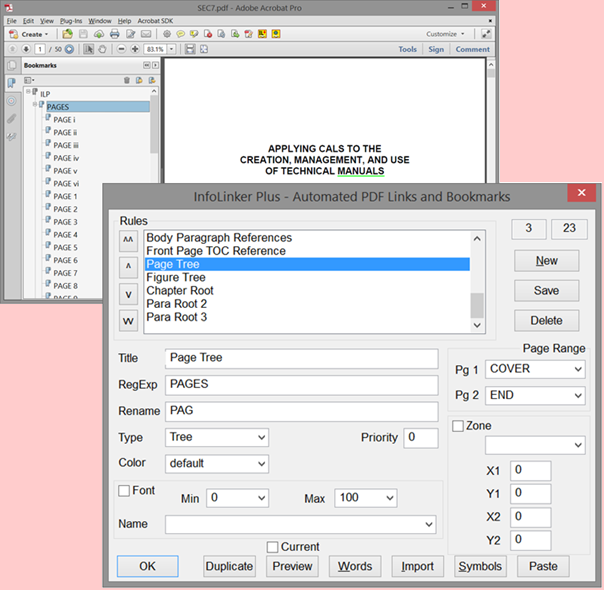
Task: Click the Words button
Action: (x=355, y=566)
